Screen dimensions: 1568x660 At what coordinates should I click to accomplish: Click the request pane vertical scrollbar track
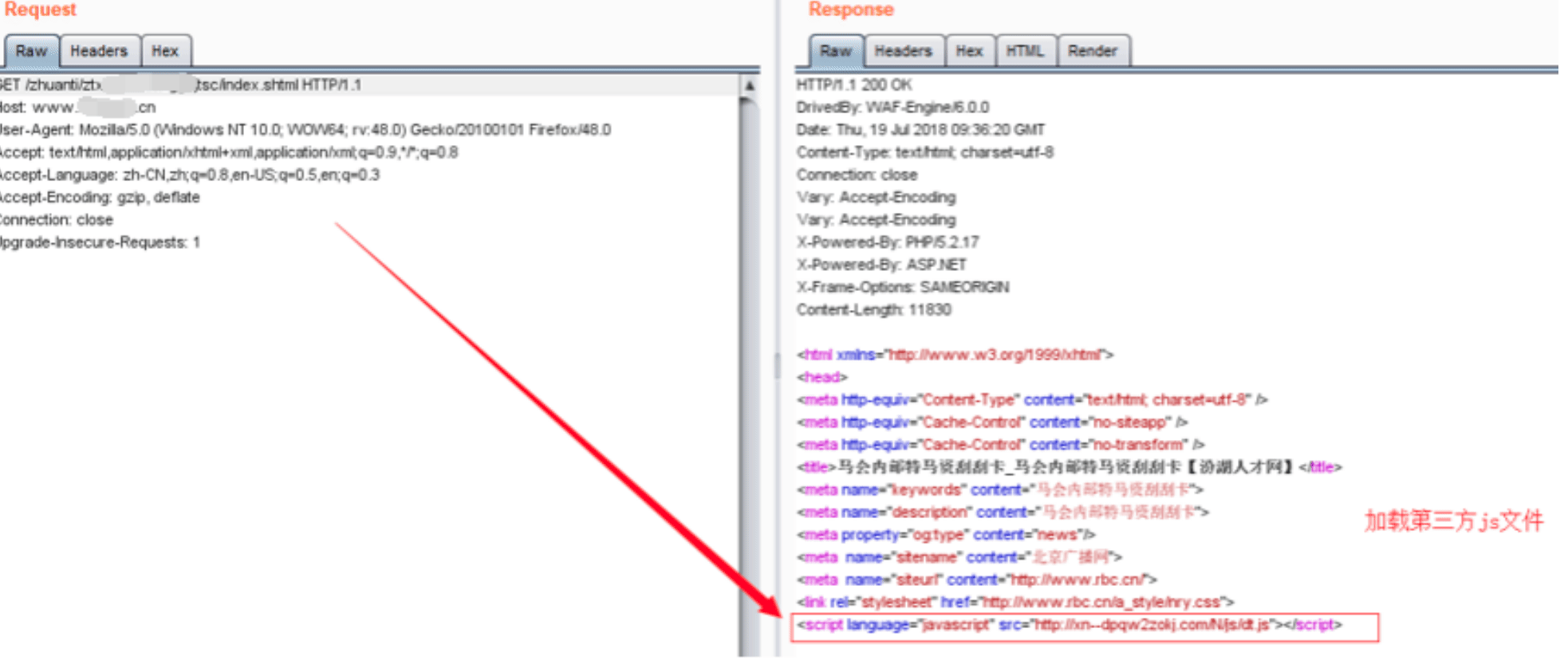point(749,375)
